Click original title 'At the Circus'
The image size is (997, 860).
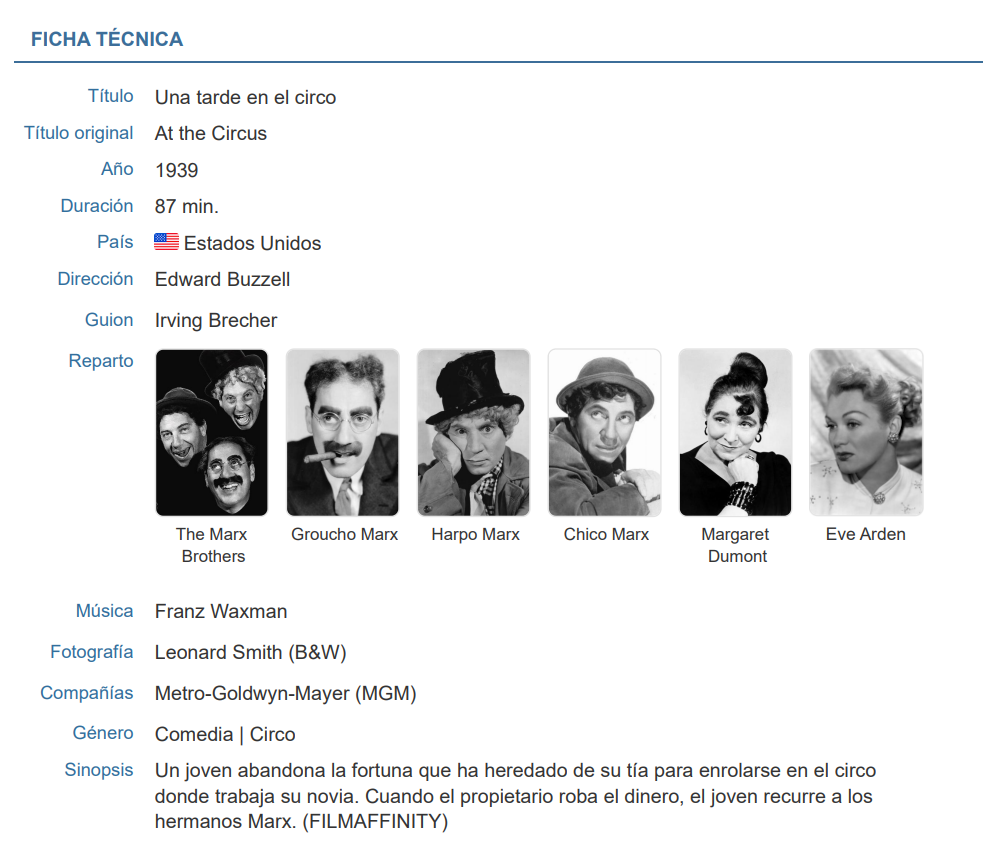(x=211, y=133)
